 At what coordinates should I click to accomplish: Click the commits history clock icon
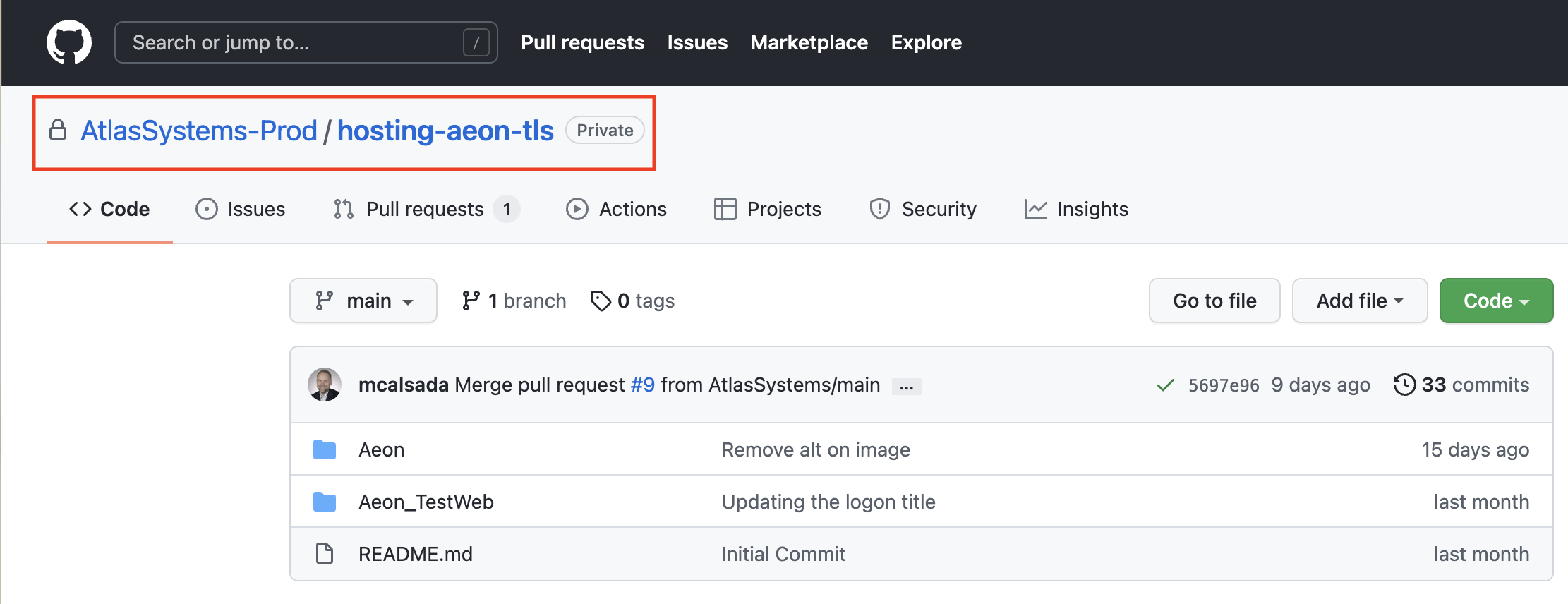pos(1404,385)
